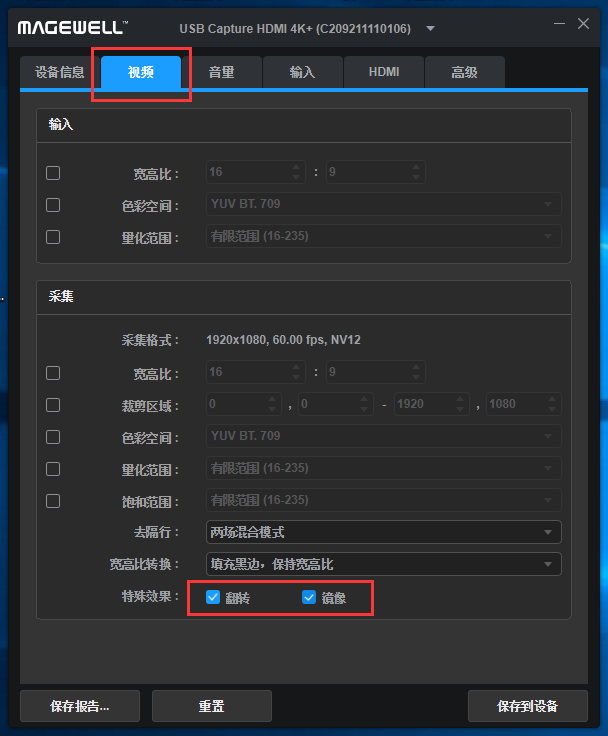Decrease input aspect height spinner
Viewport: 608px width, 736px height.
coord(416,177)
